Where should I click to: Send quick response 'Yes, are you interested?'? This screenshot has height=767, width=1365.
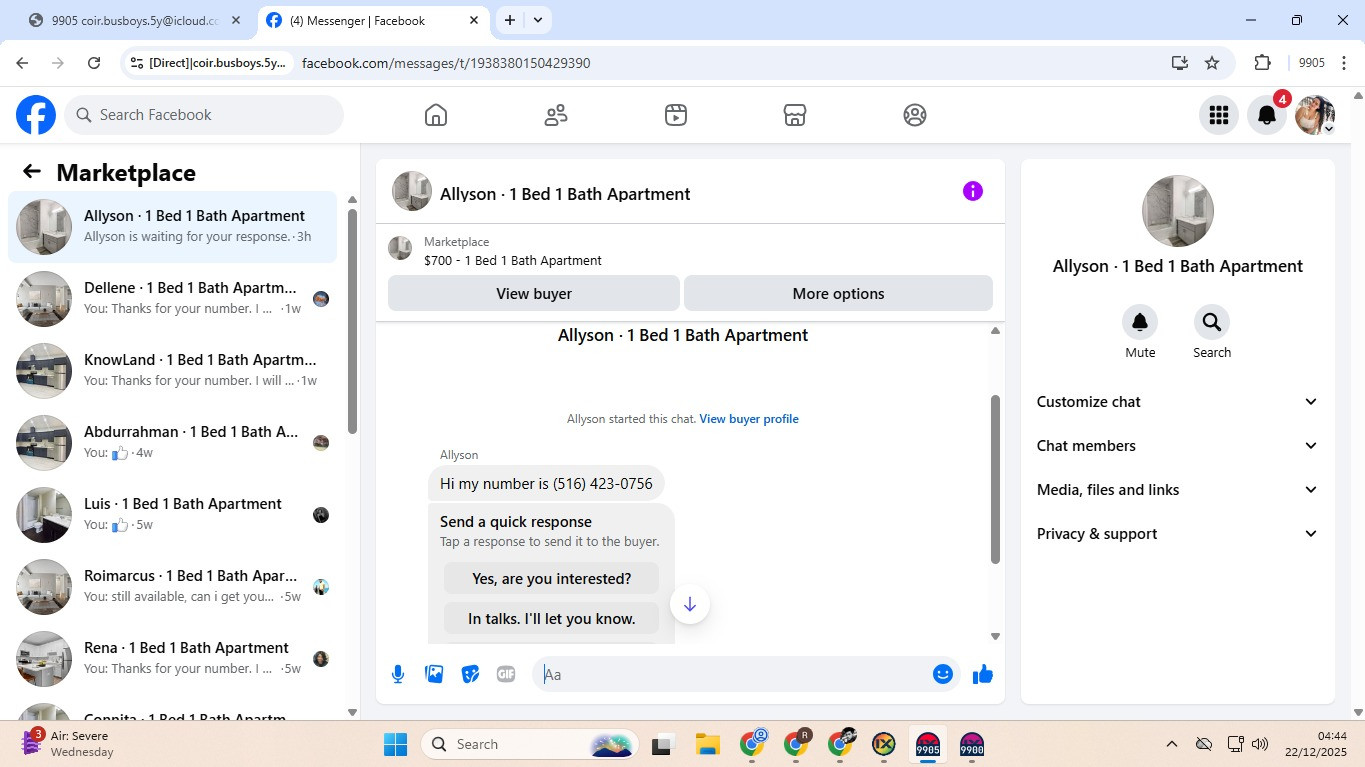point(552,578)
